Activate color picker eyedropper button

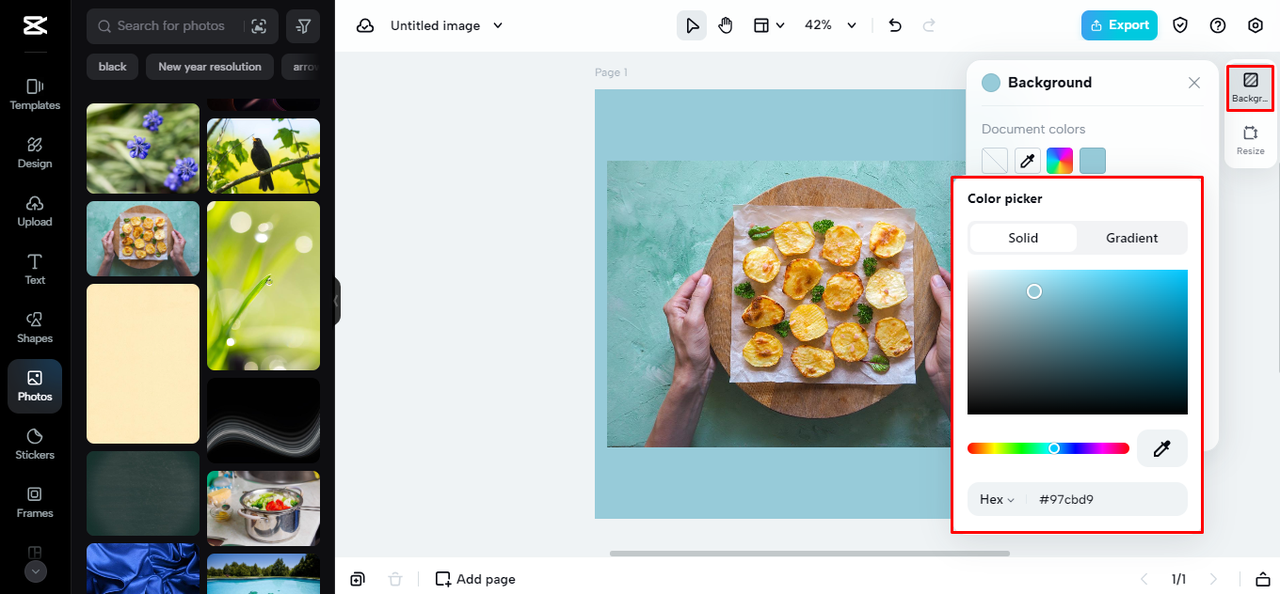click(x=1162, y=449)
